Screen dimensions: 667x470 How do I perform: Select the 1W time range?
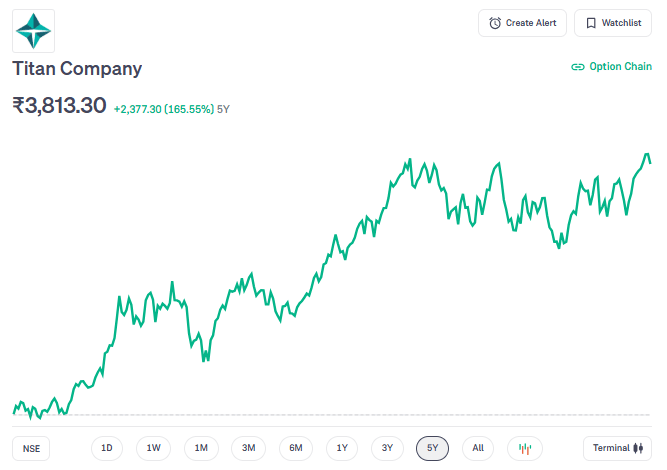(153, 448)
